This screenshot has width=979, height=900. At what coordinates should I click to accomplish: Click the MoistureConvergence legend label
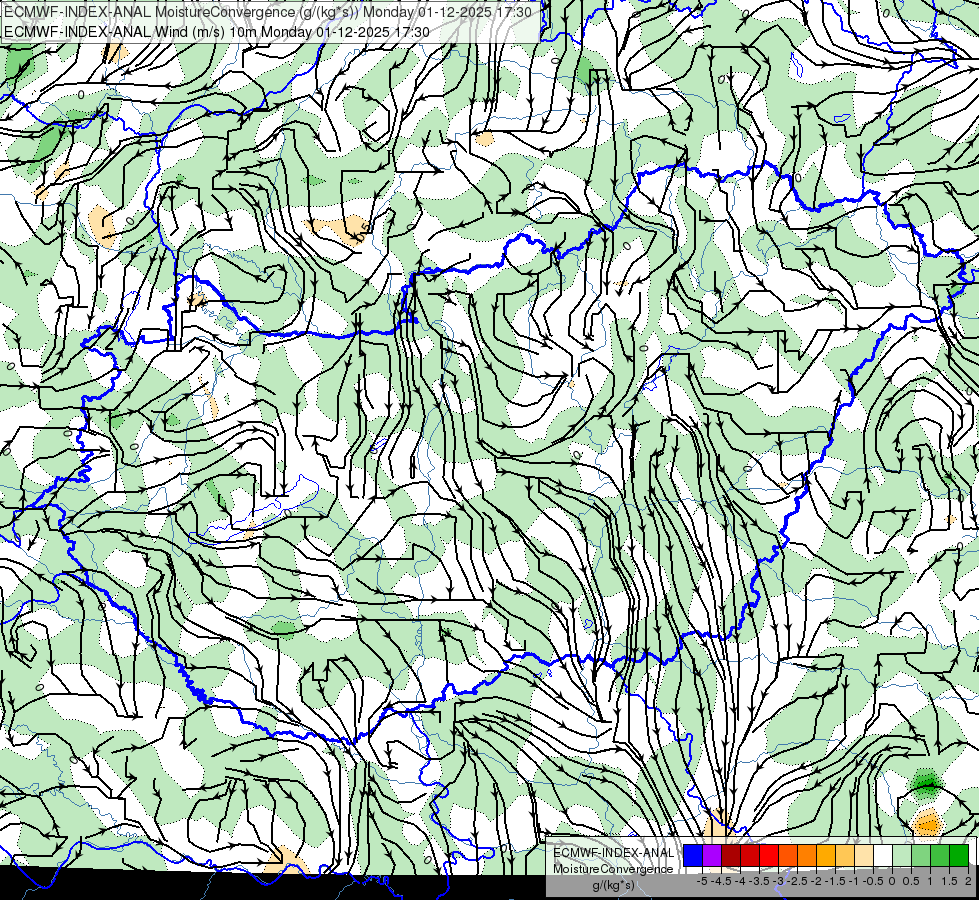tap(613, 869)
